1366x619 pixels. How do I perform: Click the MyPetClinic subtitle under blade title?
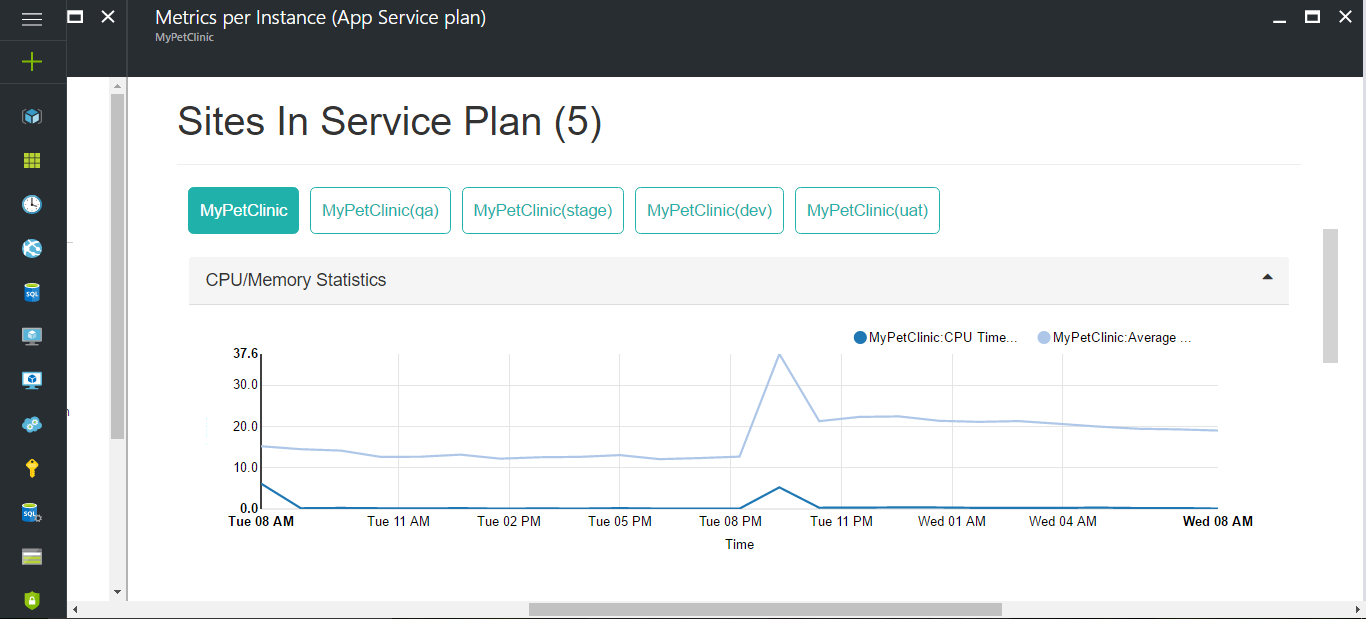coord(184,38)
